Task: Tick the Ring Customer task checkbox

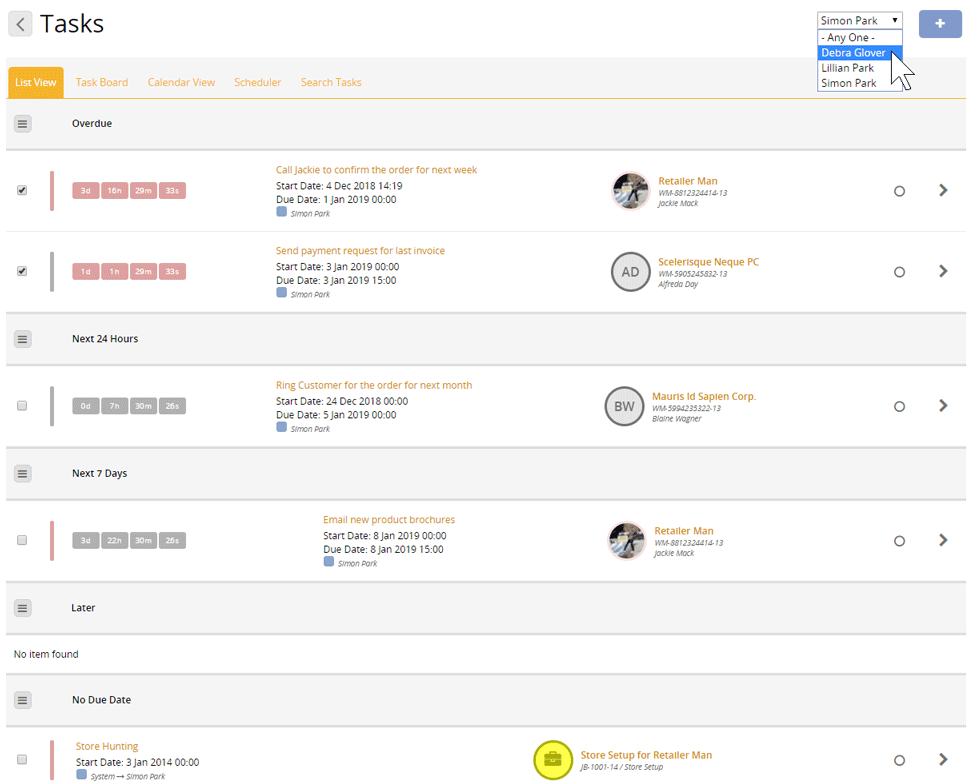Action: 22,406
